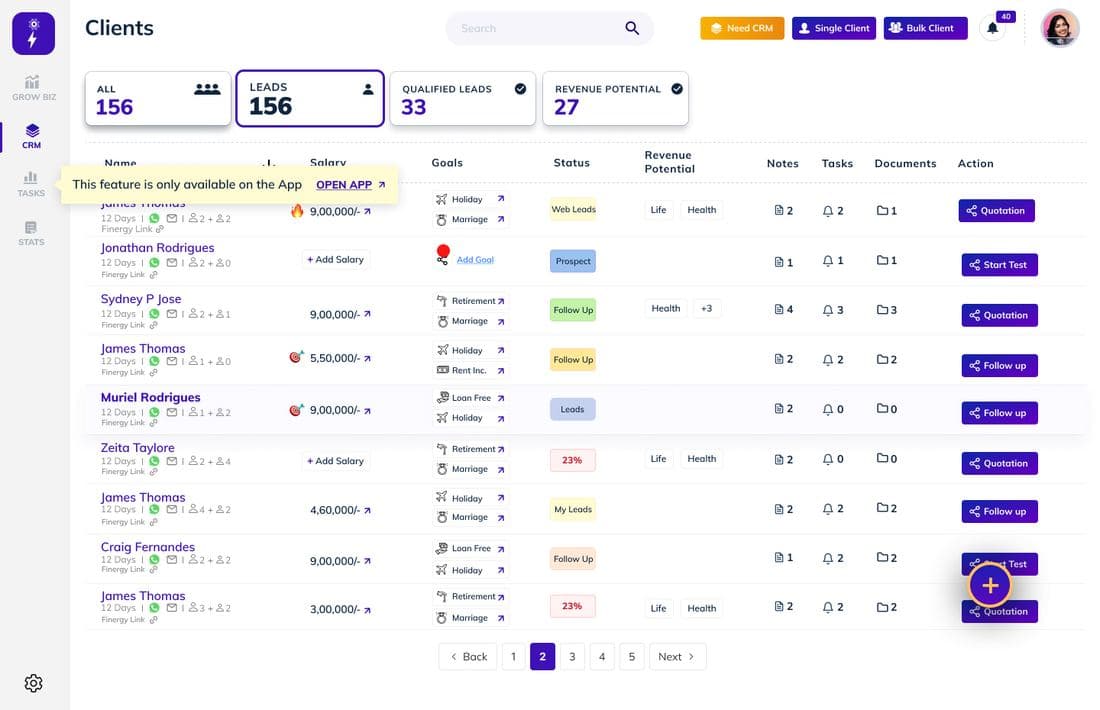Add salary for Jonathan Rodrigues

(335, 260)
